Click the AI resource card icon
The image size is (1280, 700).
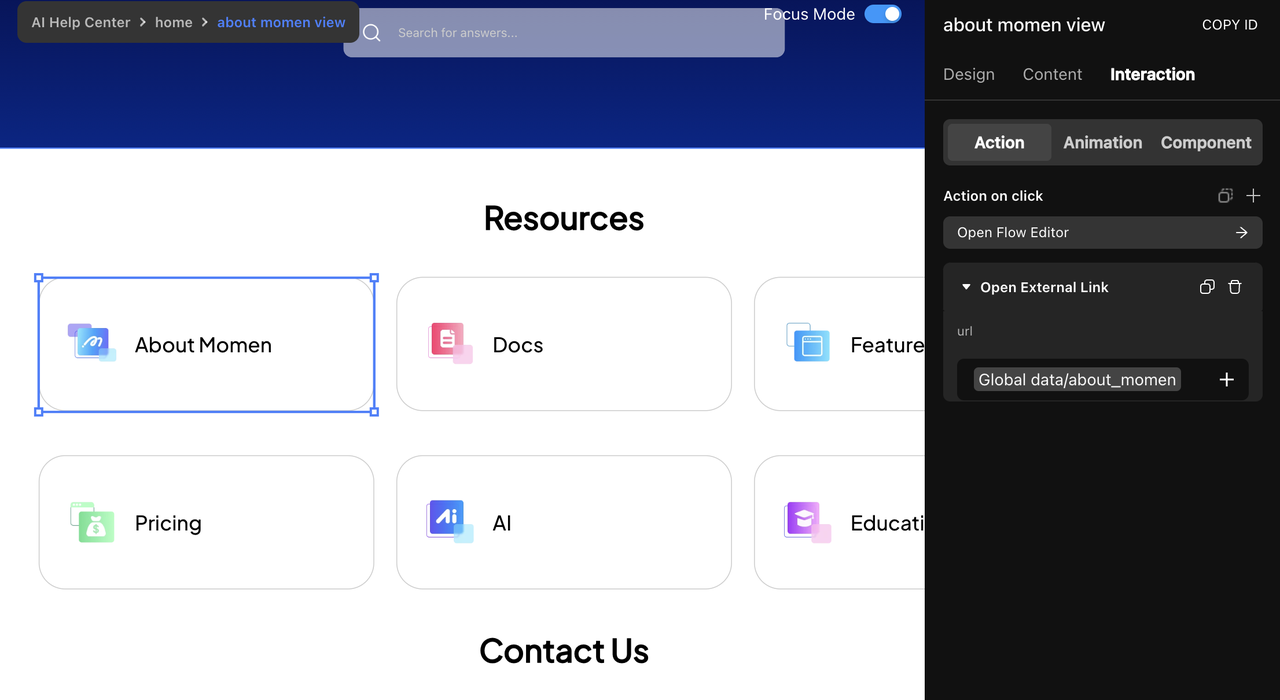(450, 521)
